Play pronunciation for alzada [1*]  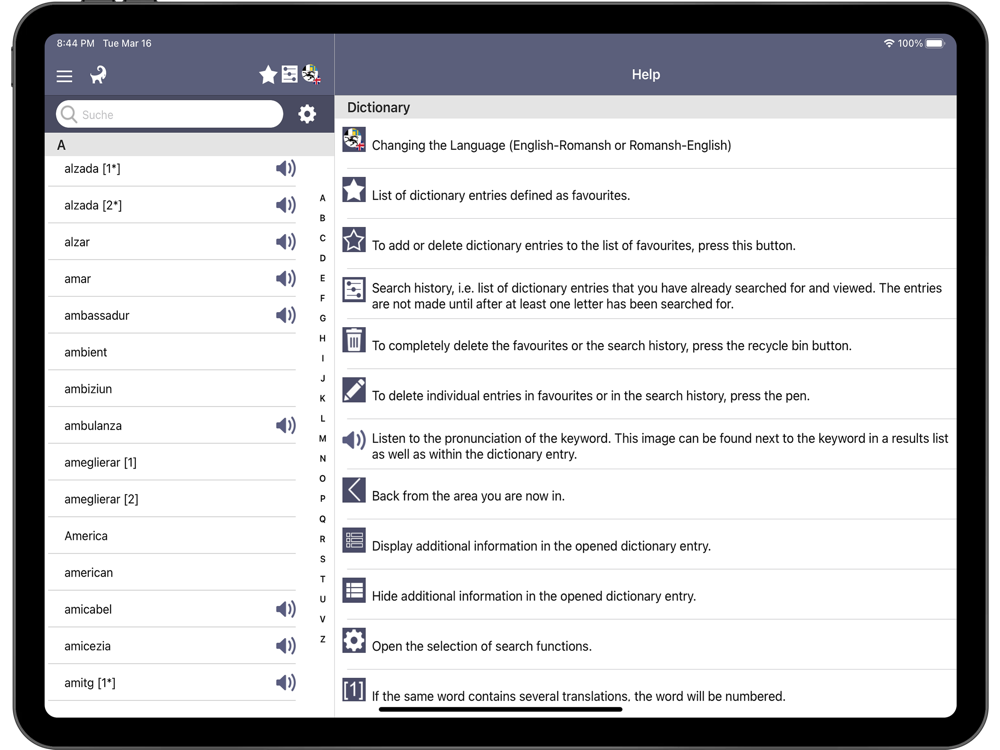286,168
